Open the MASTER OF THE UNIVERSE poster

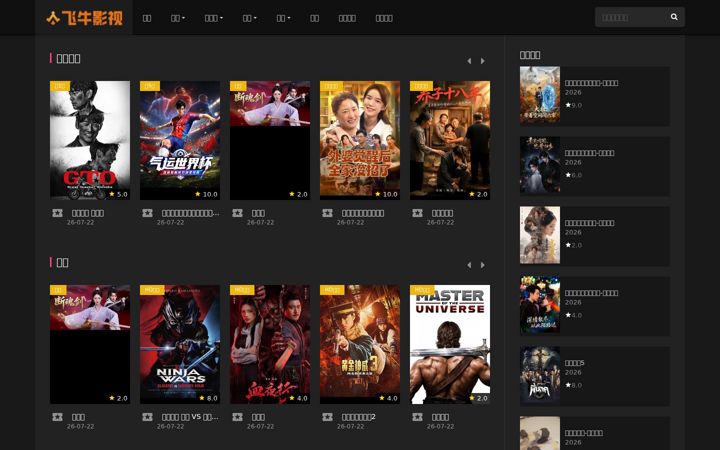(450, 344)
